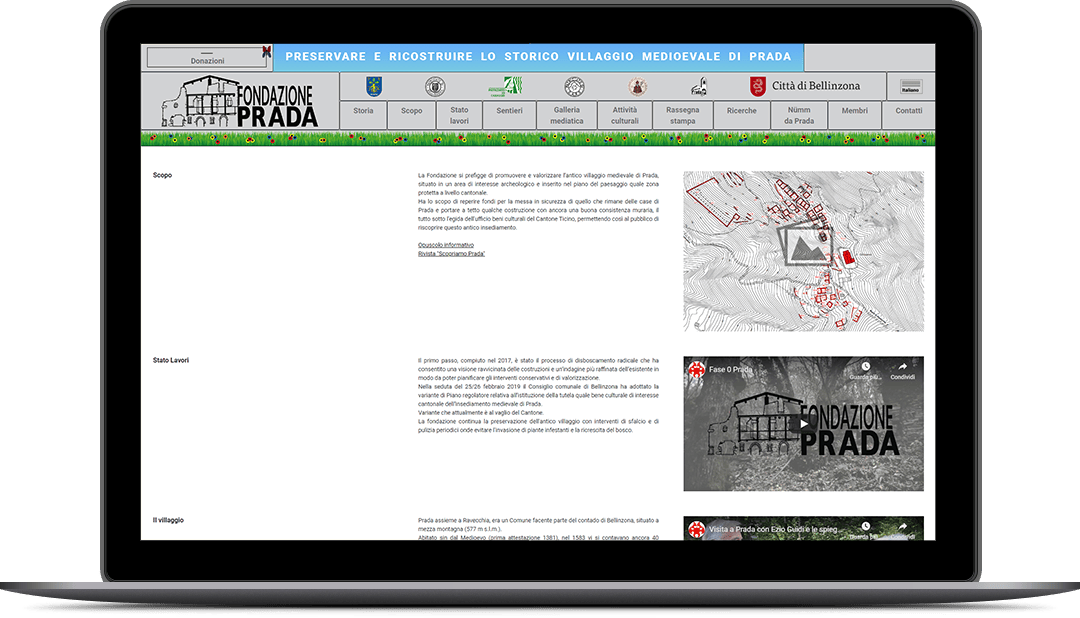Play the Fase 0 Prada video
The height and width of the screenshot is (618, 1080).
coord(803,423)
